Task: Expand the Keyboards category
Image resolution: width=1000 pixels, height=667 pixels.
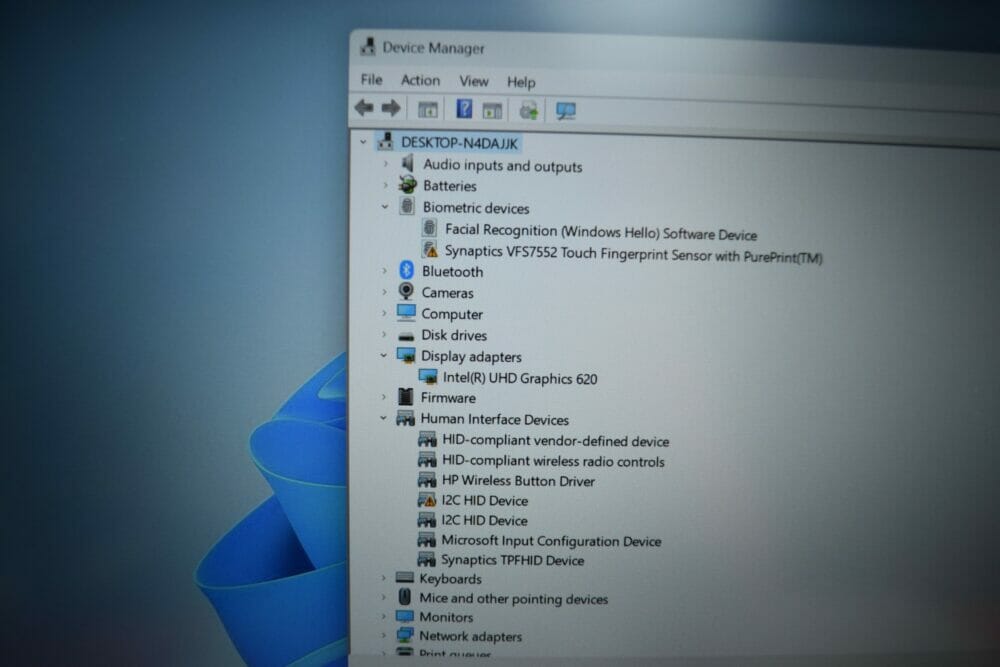Action: 383,578
